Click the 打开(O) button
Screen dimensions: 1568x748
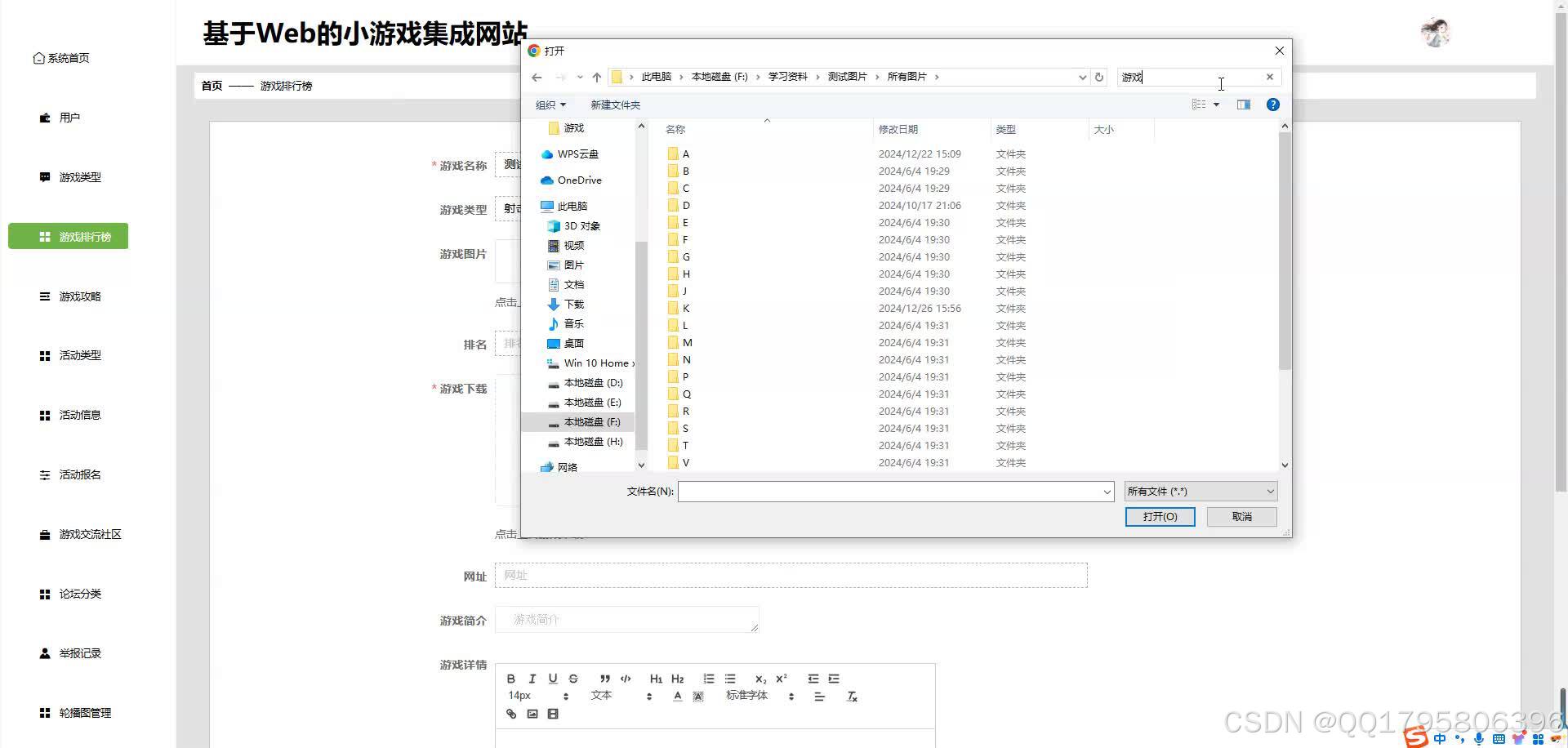click(x=1160, y=516)
